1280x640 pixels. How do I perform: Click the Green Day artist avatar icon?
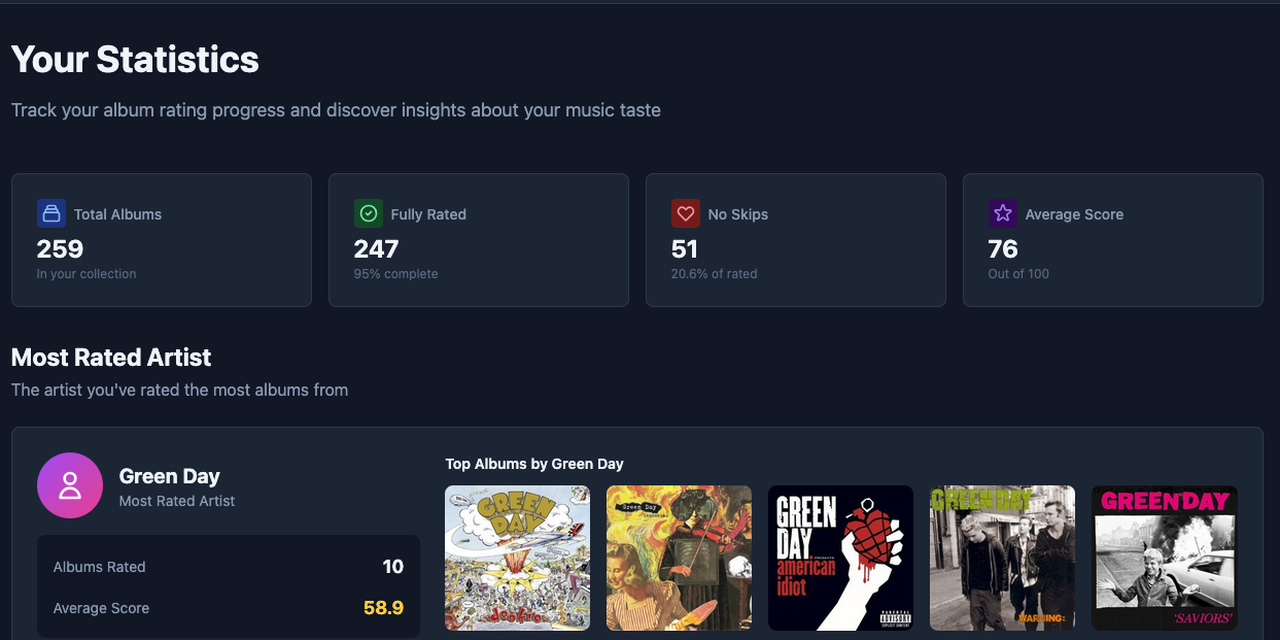(70, 486)
